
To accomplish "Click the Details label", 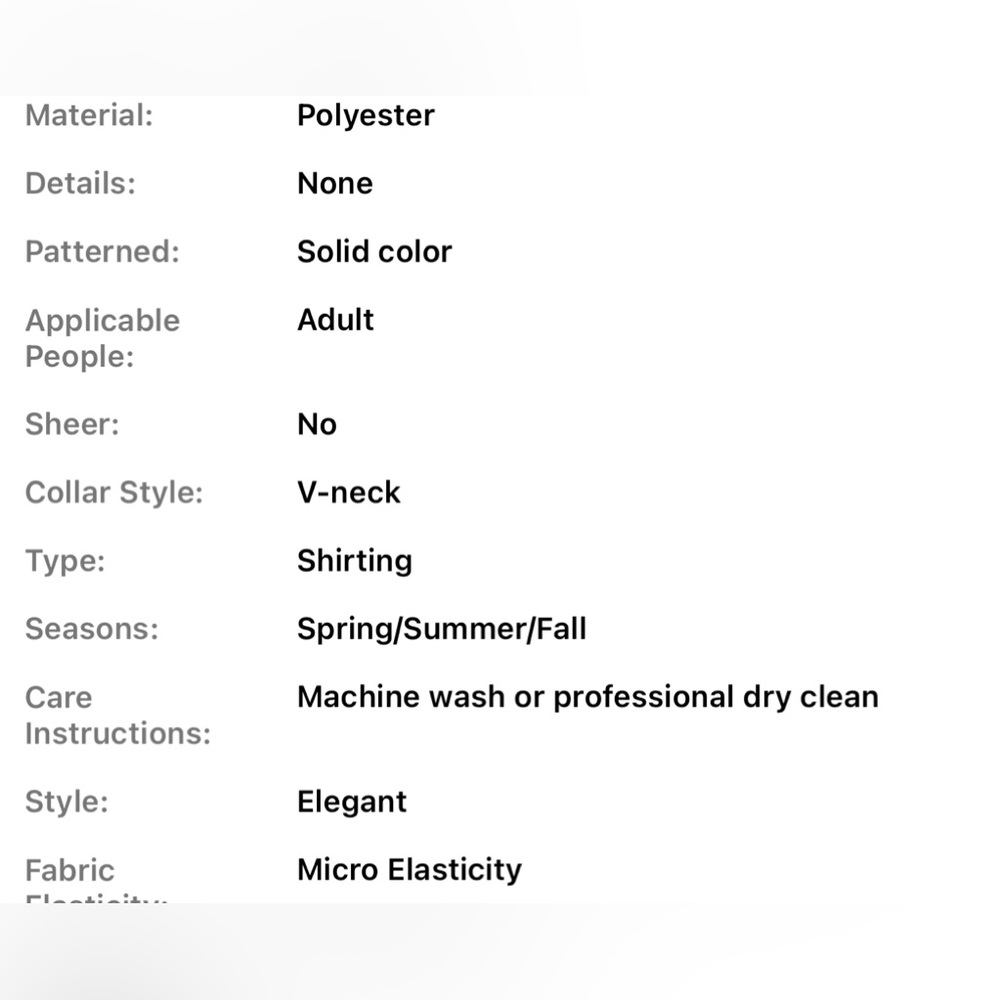I will (80, 183).
